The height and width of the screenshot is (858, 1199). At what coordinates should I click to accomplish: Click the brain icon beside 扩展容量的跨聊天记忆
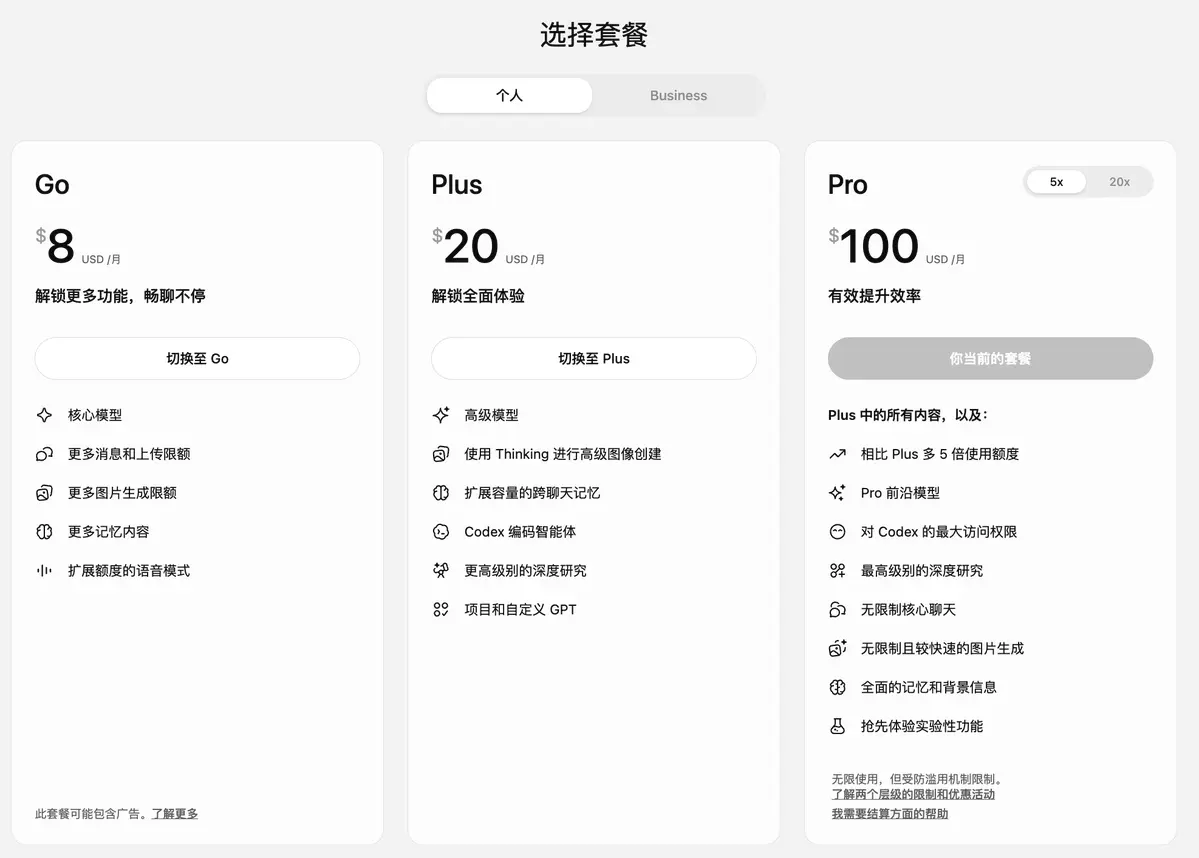[441, 493]
